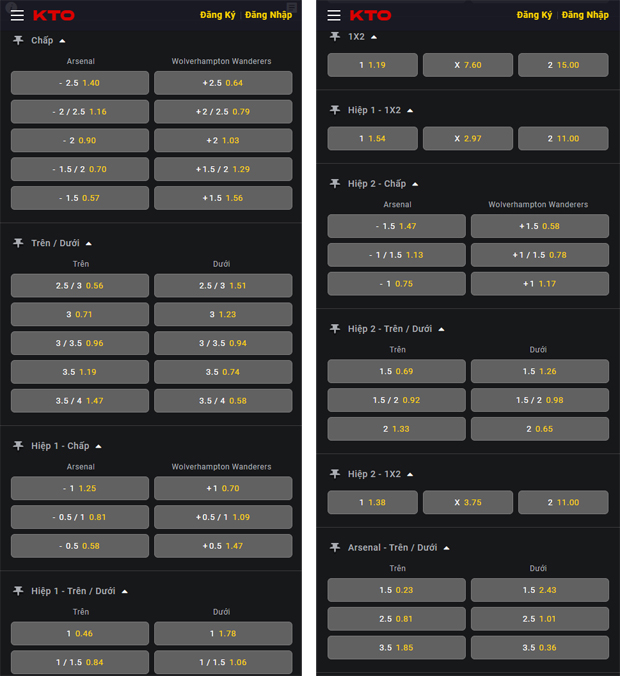Pin the Hiệp 1 - 1X2 section
The width and height of the screenshot is (620, 676).
point(335,110)
